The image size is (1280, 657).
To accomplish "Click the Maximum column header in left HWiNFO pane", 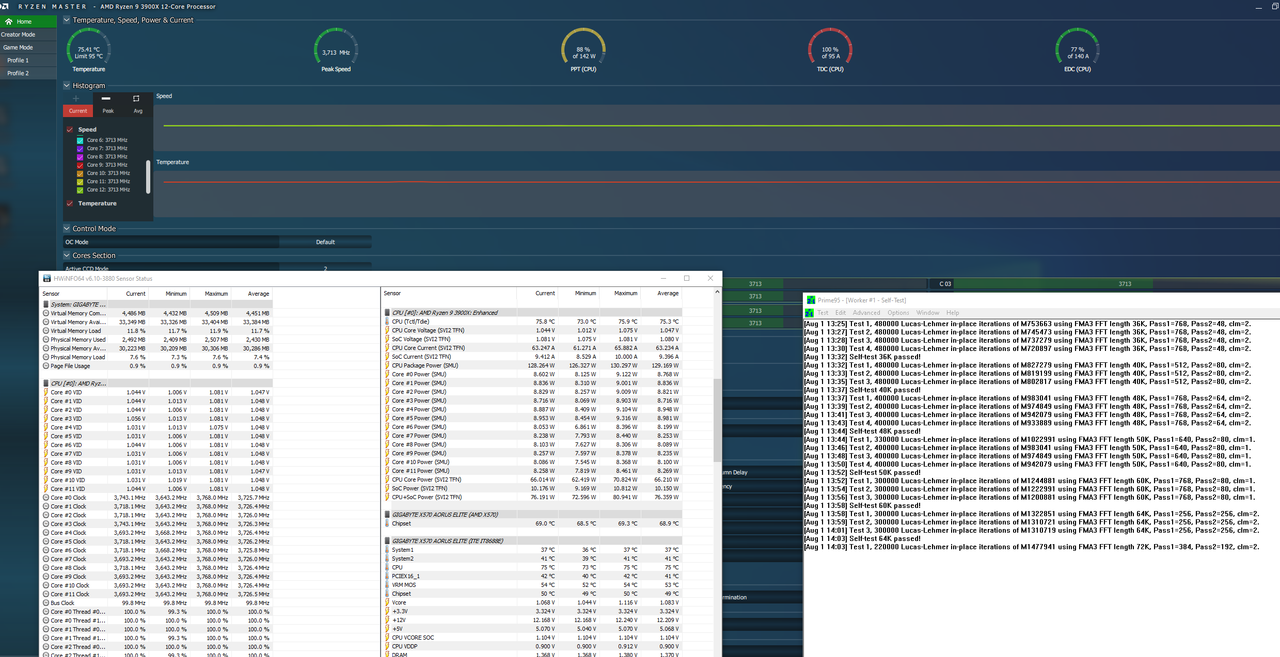I will 211,294.
